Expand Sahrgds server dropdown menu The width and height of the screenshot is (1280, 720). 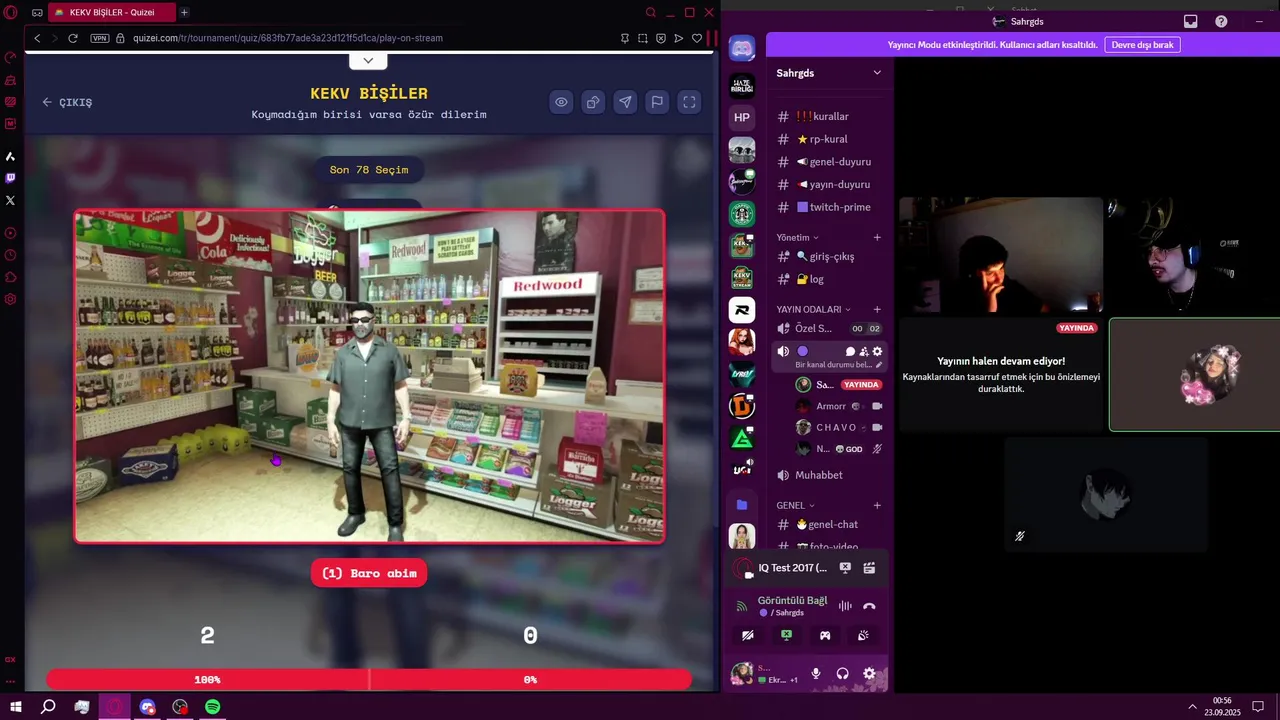coord(877,73)
